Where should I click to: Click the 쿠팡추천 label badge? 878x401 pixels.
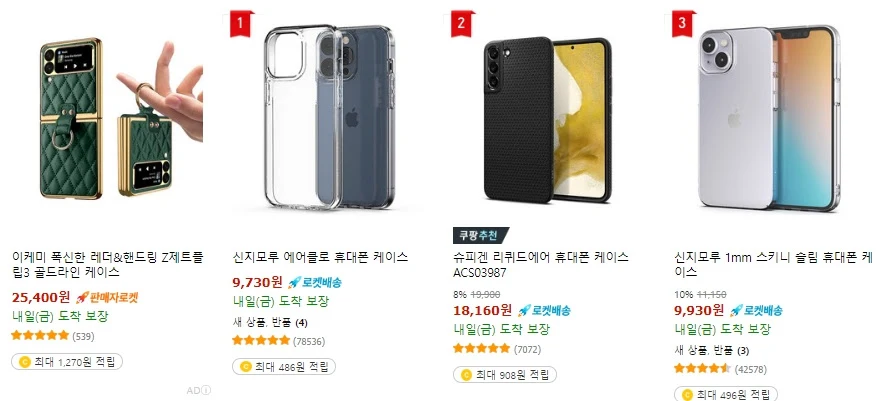click(480, 235)
